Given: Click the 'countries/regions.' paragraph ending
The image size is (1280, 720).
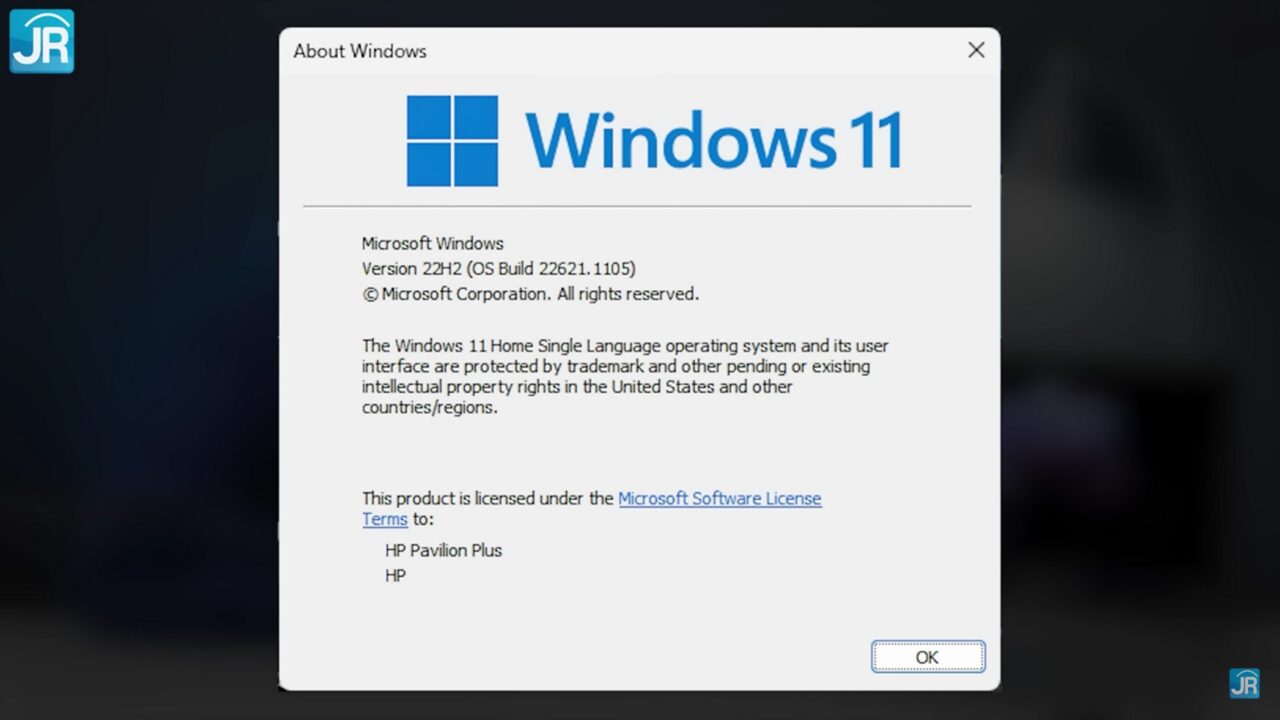Looking at the screenshot, I should point(429,408).
